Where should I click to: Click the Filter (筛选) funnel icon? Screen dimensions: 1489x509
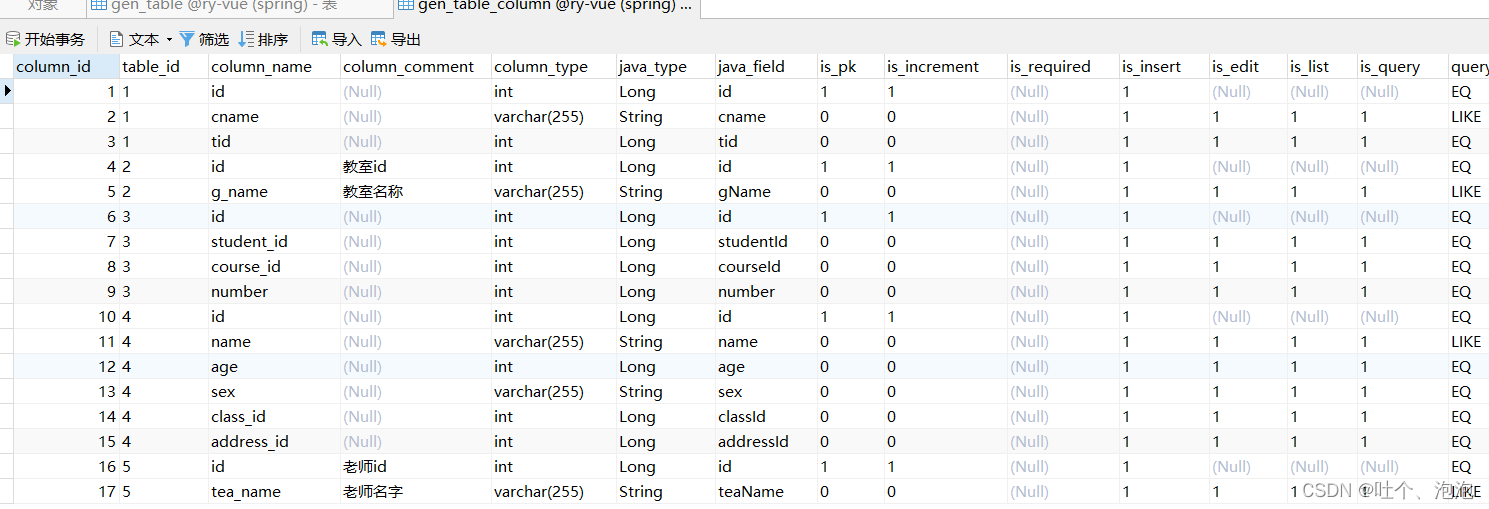[187, 39]
